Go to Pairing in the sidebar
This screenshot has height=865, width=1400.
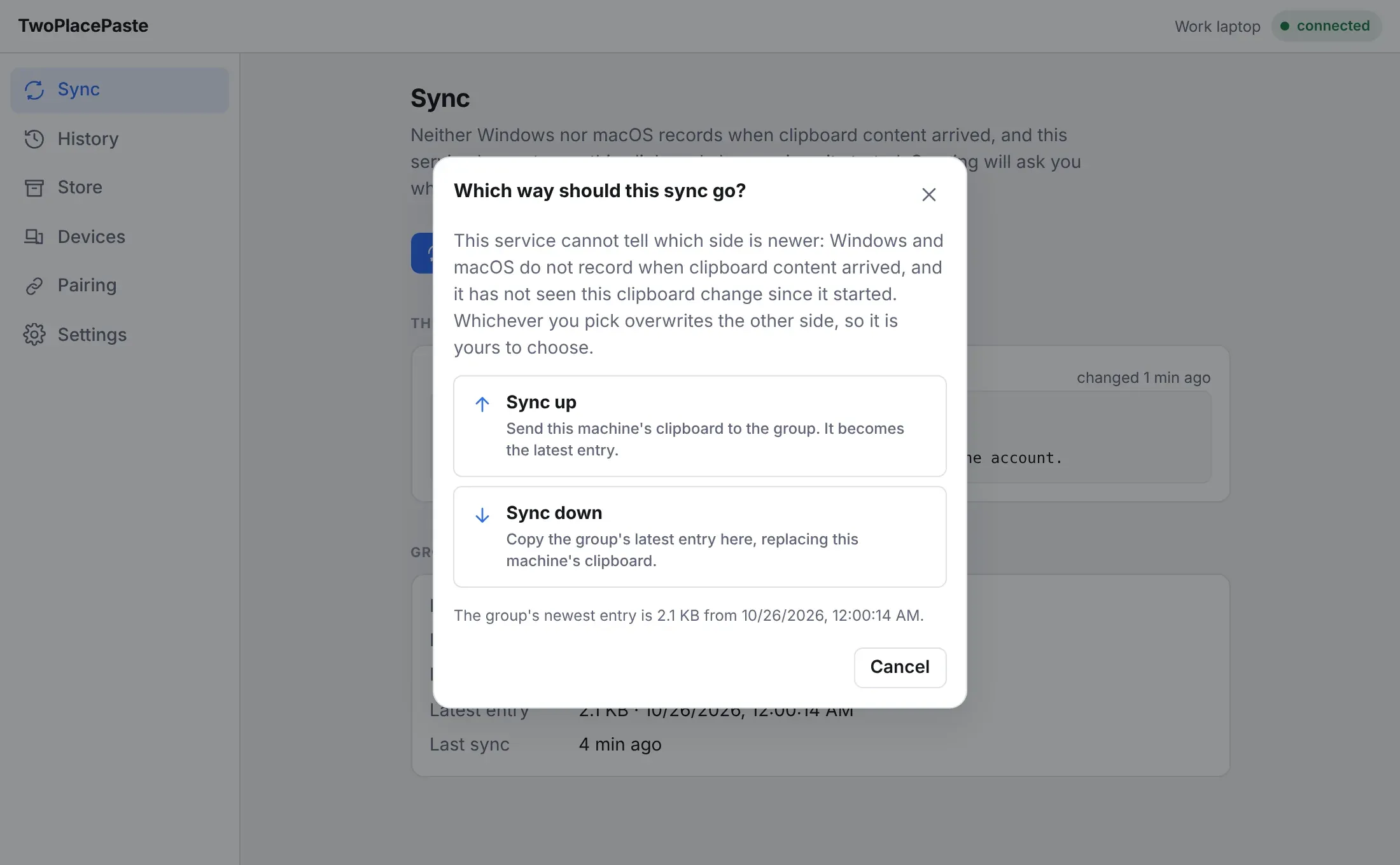(120, 286)
